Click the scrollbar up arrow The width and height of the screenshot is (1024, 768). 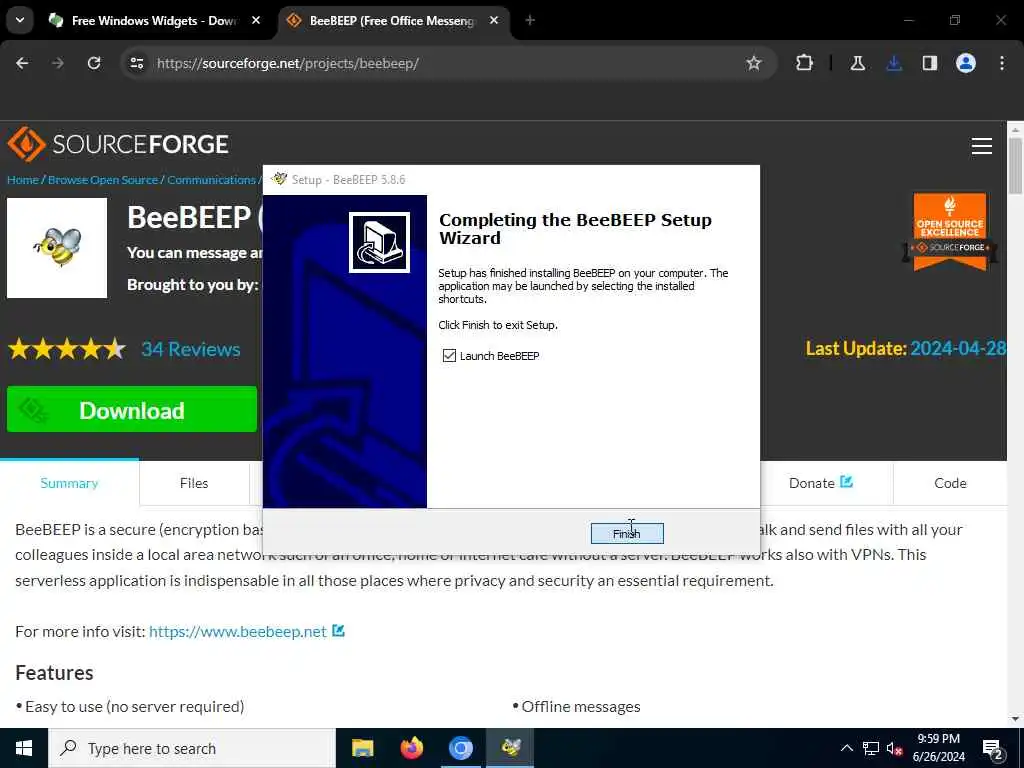[1016, 130]
